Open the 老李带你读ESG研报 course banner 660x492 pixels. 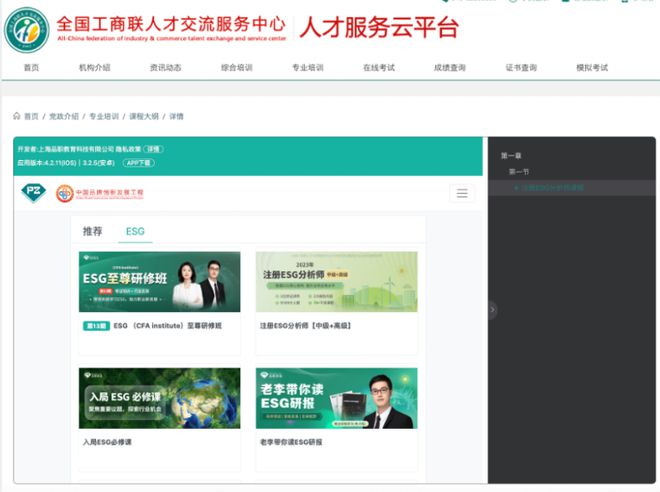[337, 398]
